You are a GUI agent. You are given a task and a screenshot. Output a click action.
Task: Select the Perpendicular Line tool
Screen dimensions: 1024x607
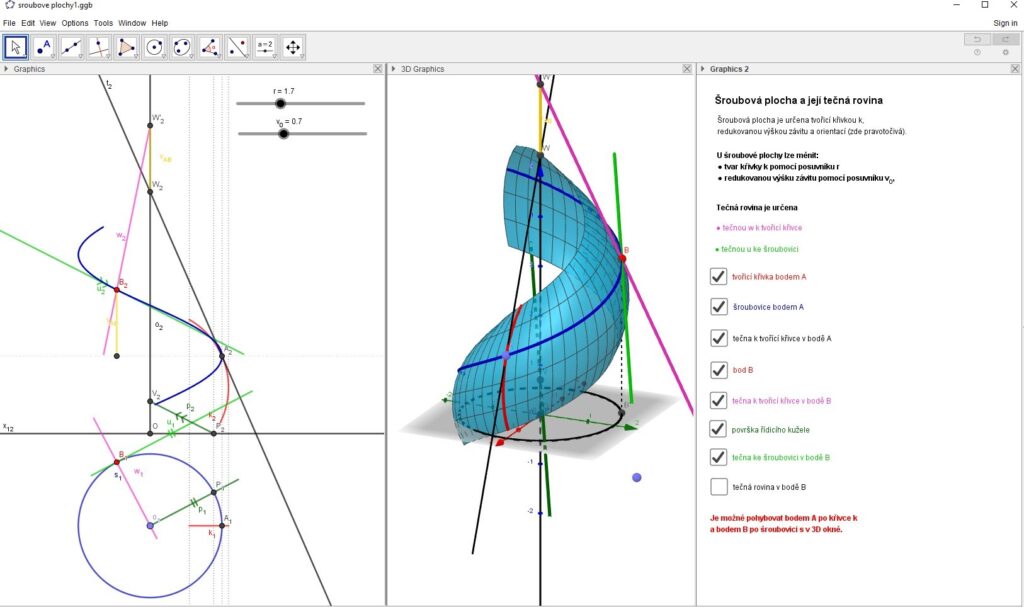click(x=99, y=47)
